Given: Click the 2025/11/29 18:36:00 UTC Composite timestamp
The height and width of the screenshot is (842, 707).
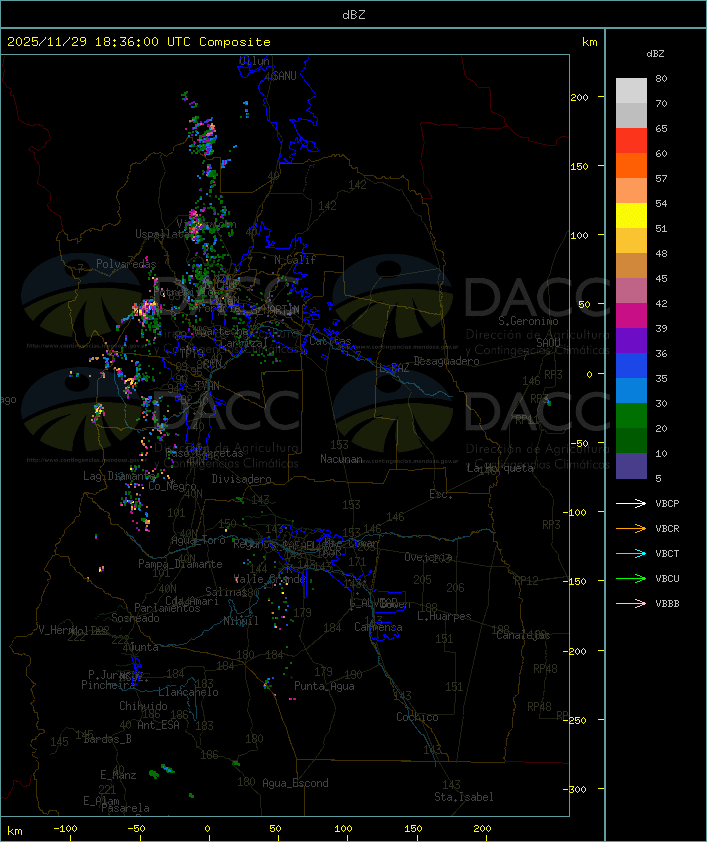Looking at the screenshot, I should pyautogui.click(x=139, y=41).
